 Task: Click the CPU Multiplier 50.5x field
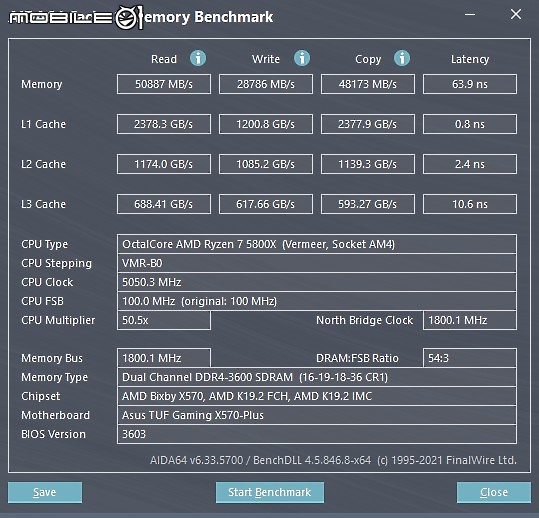coord(164,320)
